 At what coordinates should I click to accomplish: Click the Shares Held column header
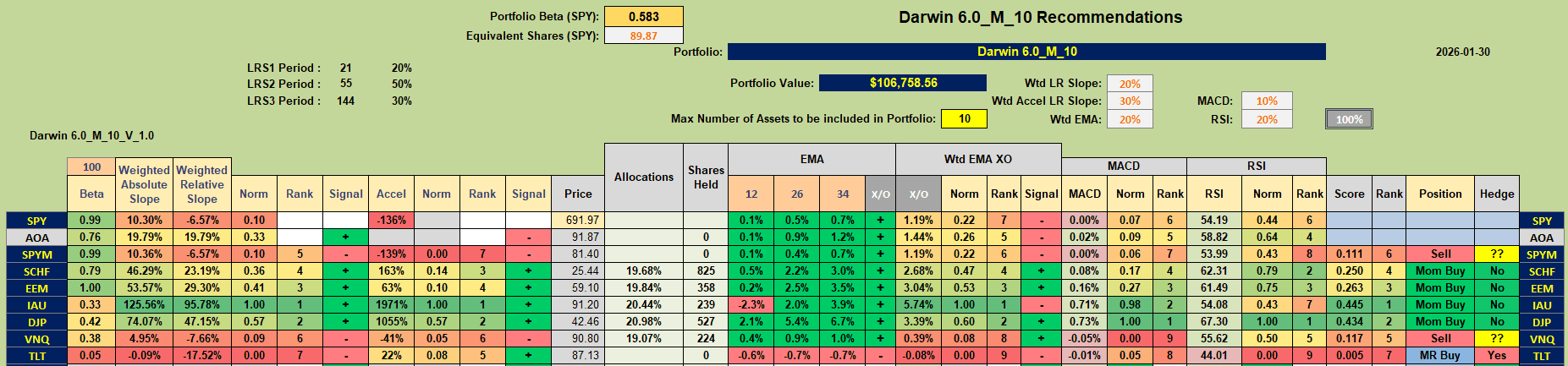[x=706, y=177]
